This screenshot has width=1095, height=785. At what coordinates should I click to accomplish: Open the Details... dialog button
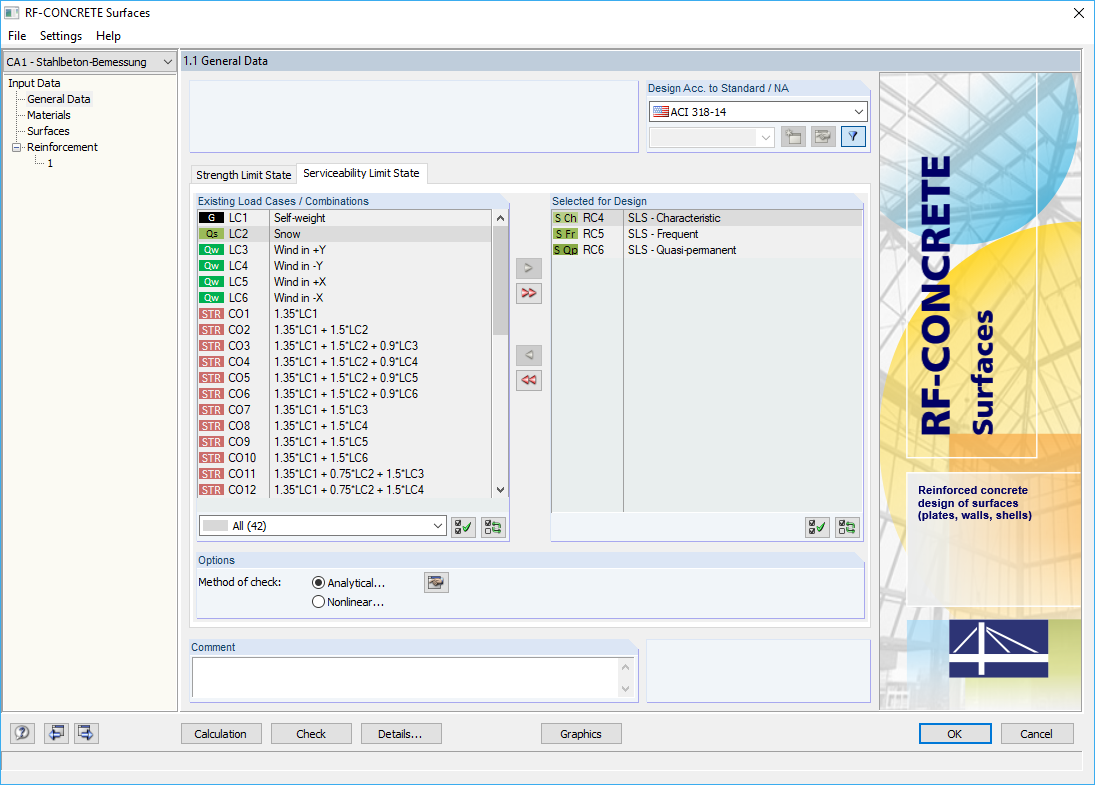click(401, 734)
